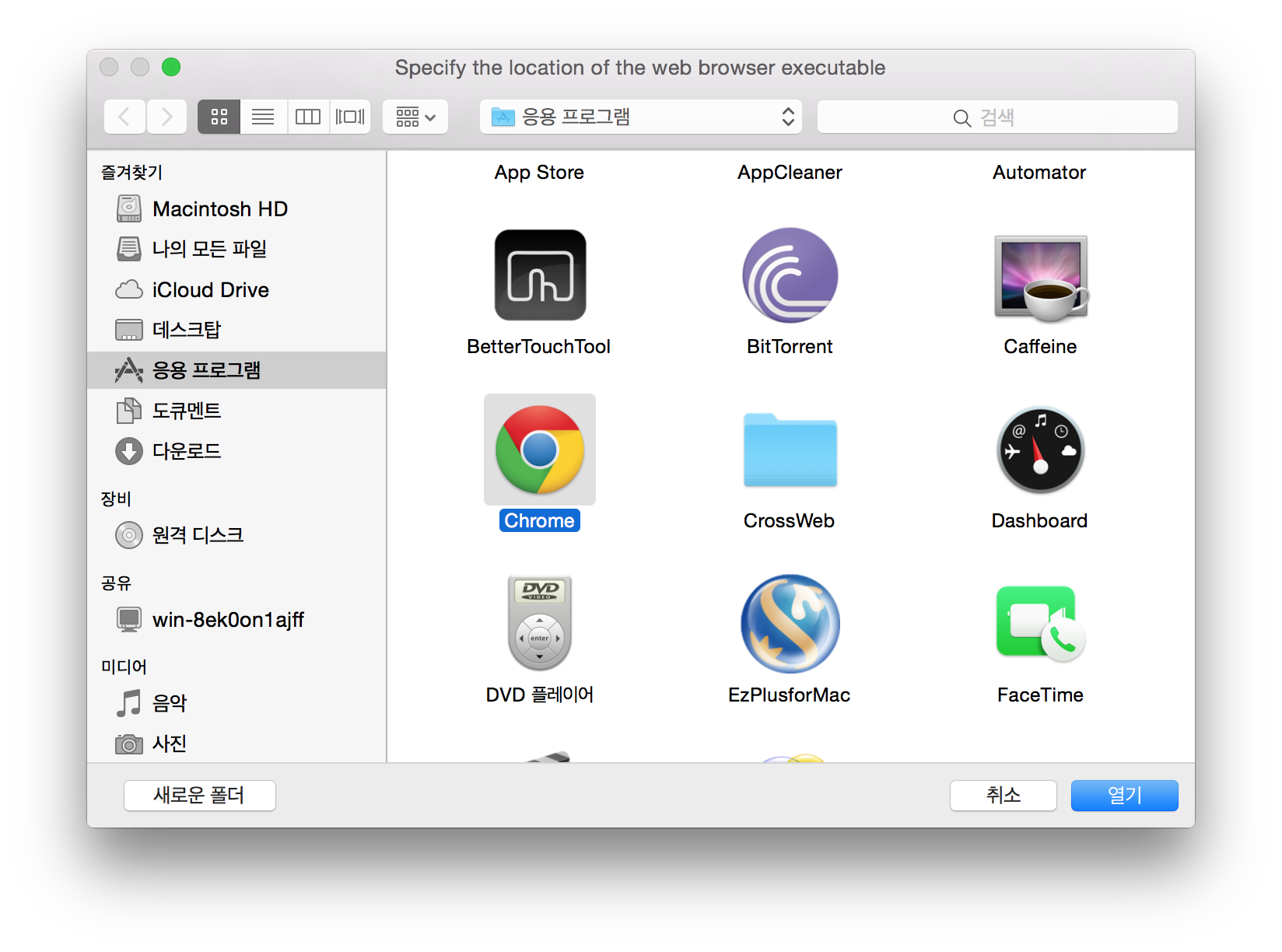The image size is (1282, 952).
Task: Open 사진 media in sidebar
Action: coord(236,744)
